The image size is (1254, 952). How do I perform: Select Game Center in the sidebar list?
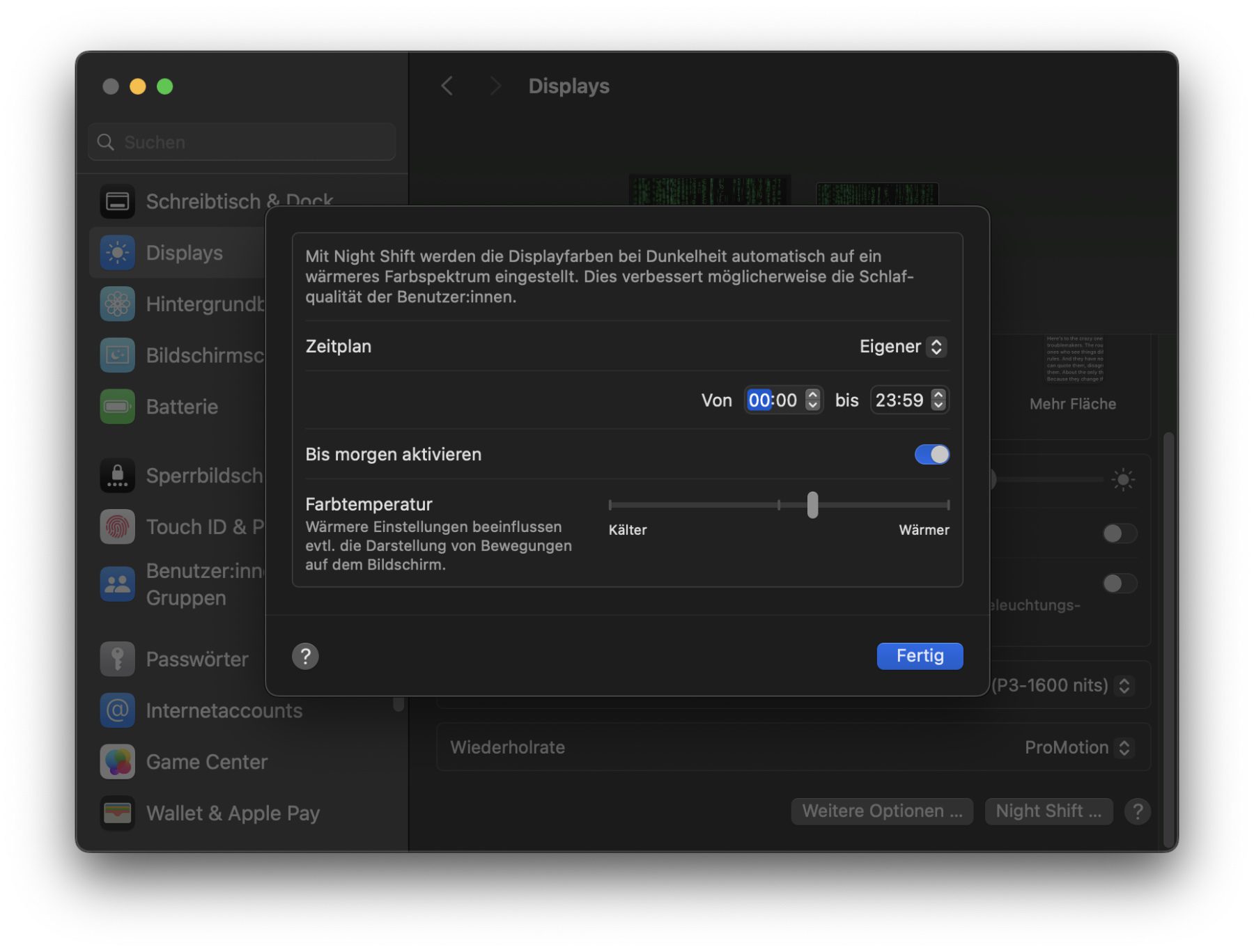(206, 762)
